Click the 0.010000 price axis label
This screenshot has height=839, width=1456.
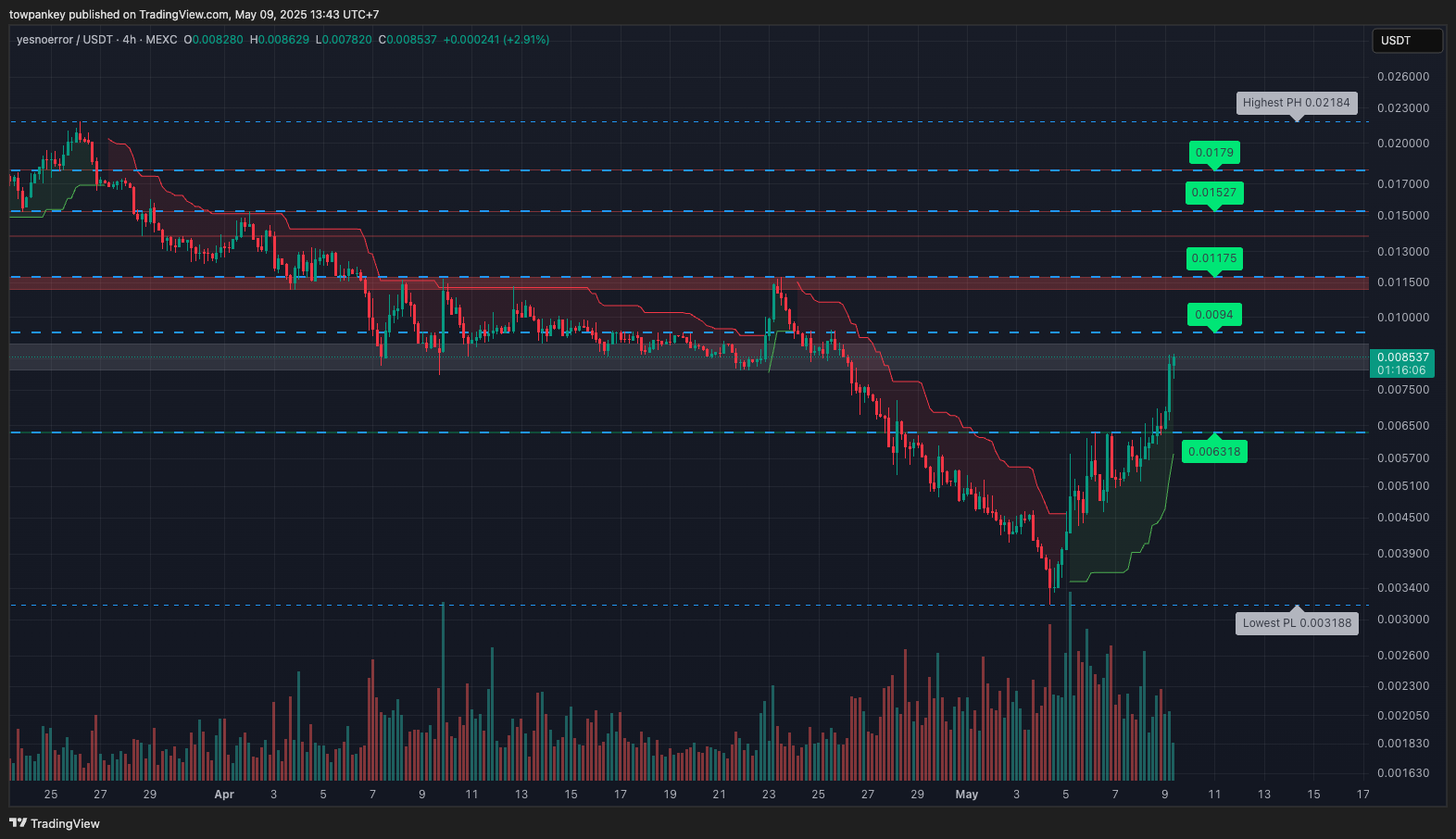pos(1402,318)
